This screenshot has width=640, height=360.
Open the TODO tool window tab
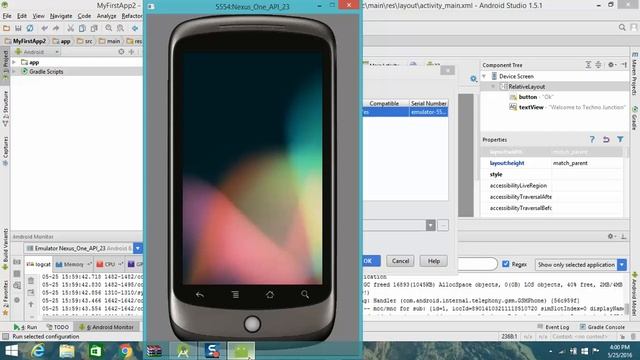tap(58, 327)
